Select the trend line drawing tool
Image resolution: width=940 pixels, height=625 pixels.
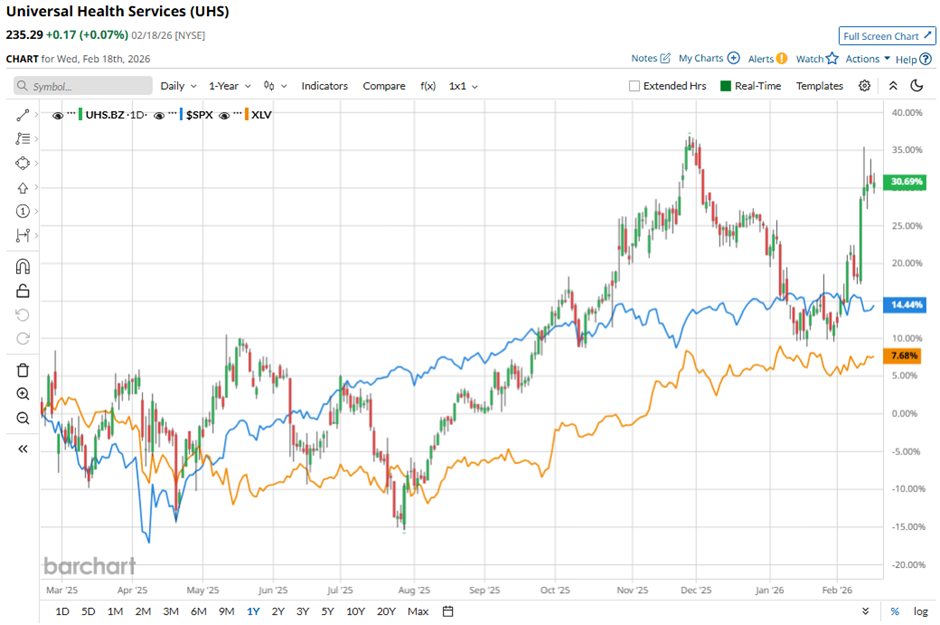(x=23, y=115)
